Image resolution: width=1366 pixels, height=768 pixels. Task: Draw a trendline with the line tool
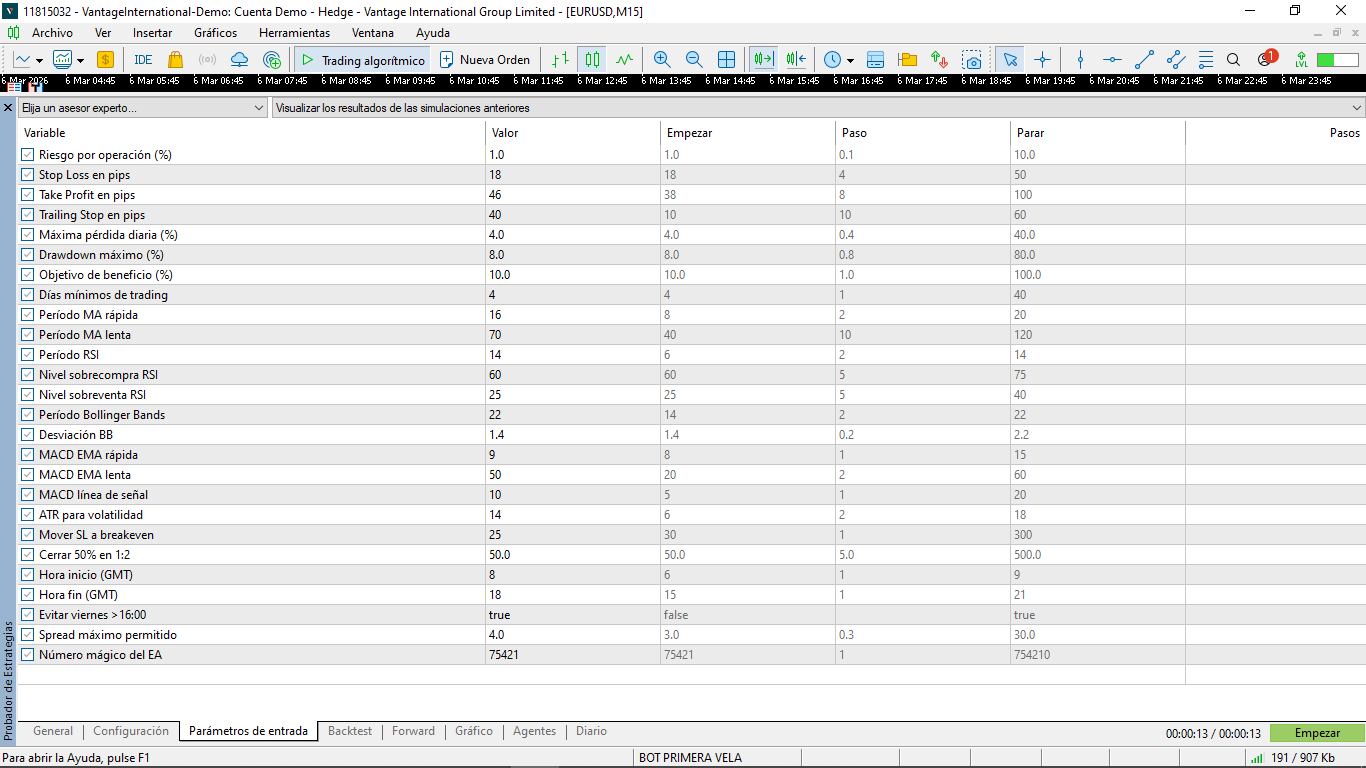coord(1145,60)
